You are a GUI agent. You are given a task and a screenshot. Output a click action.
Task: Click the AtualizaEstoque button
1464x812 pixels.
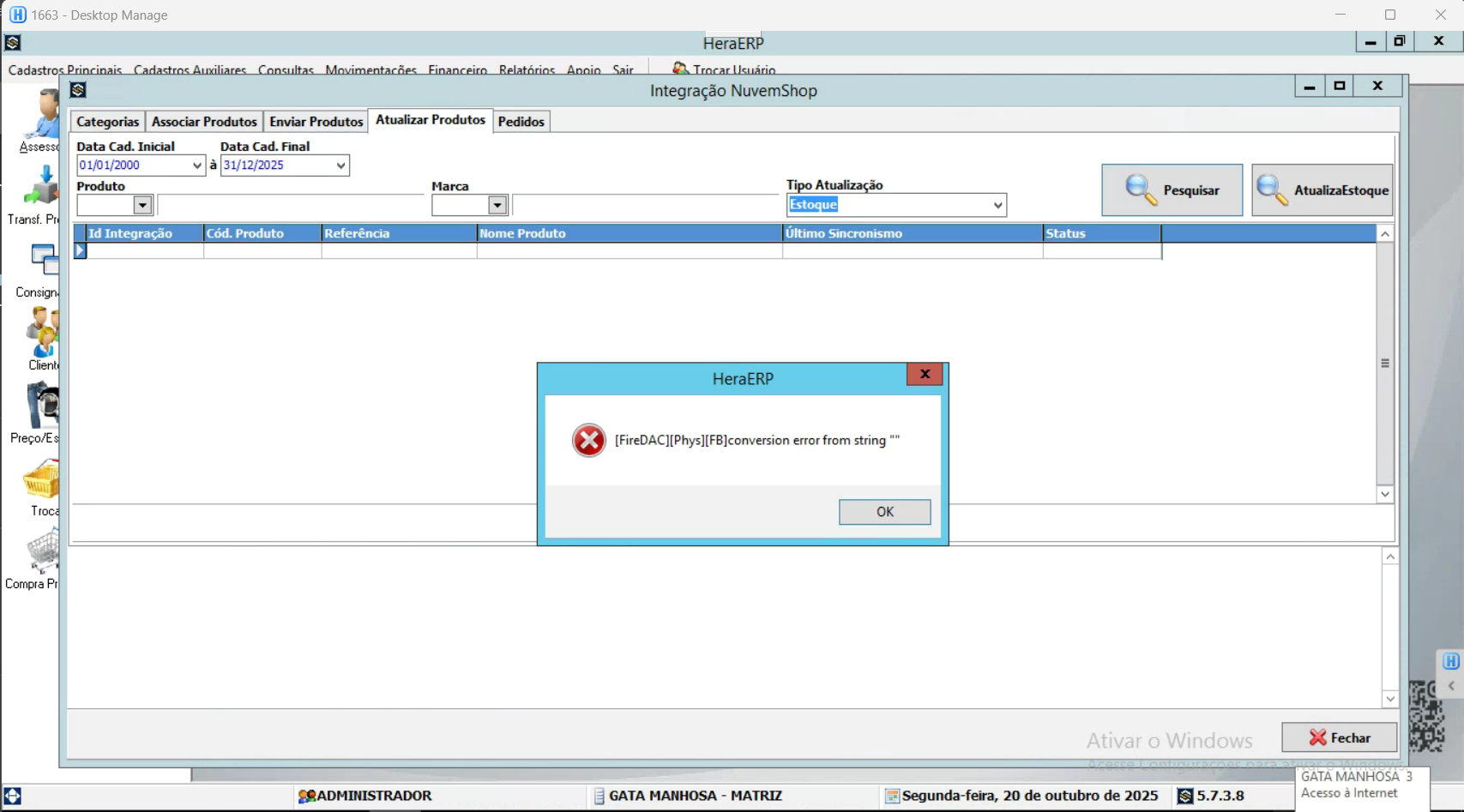click(x=1322, y=190)
